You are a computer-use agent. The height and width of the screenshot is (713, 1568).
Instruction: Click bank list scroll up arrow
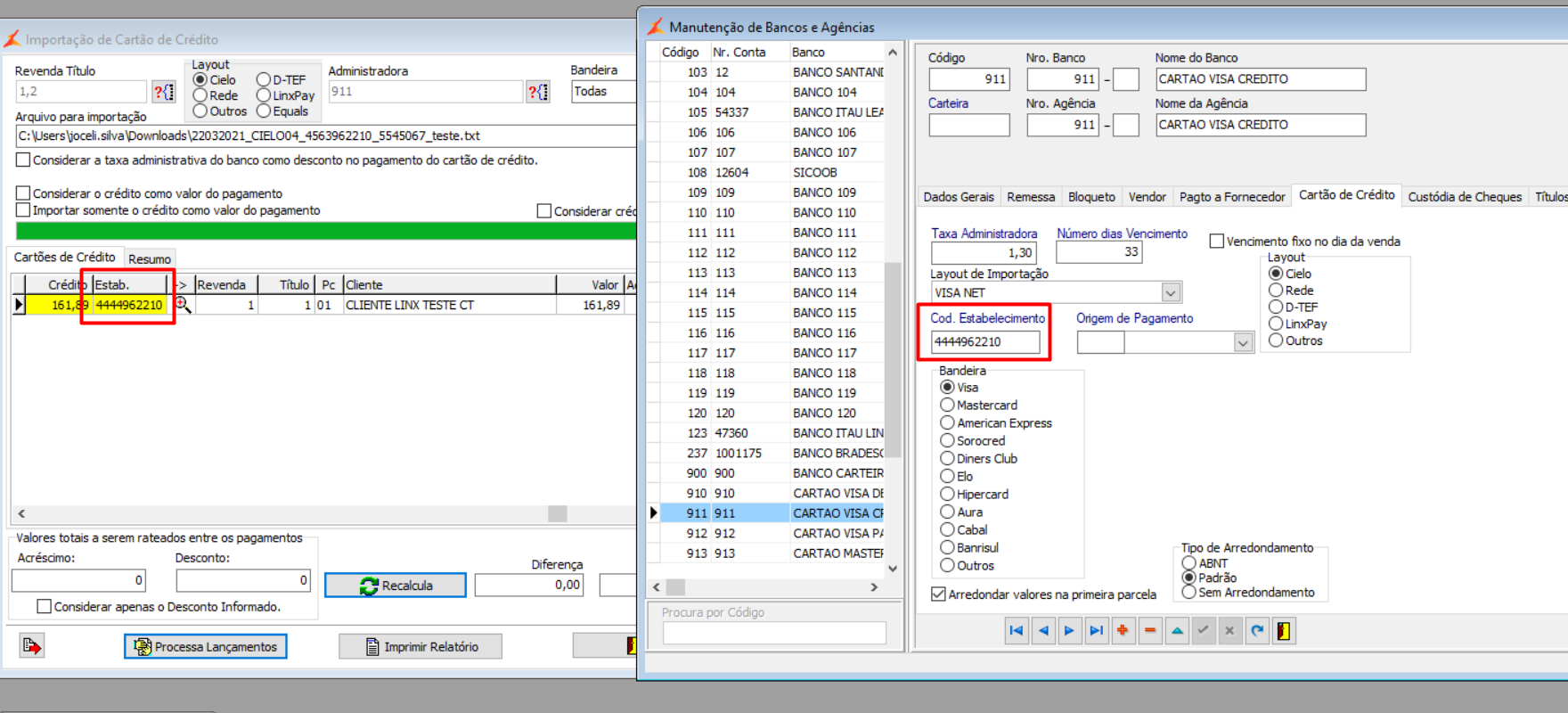tap(893, 53)
